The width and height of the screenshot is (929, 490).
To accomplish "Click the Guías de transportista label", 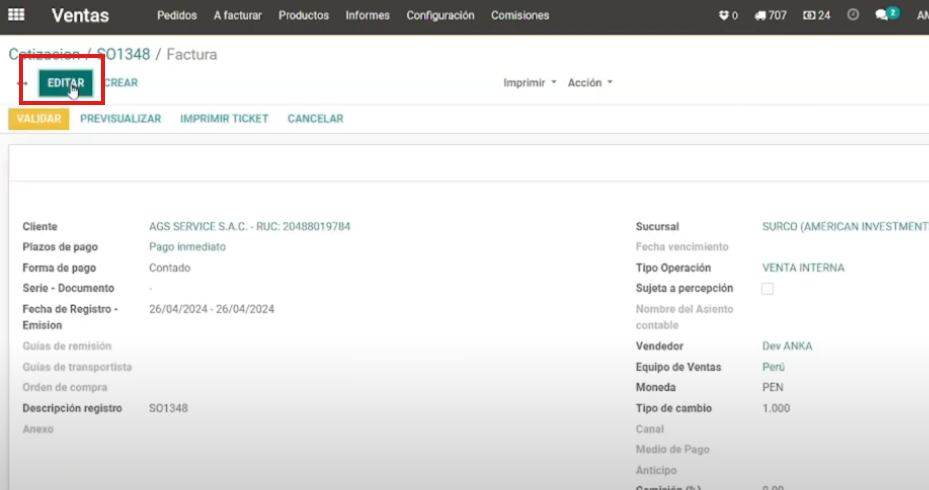I will (77, 367).
